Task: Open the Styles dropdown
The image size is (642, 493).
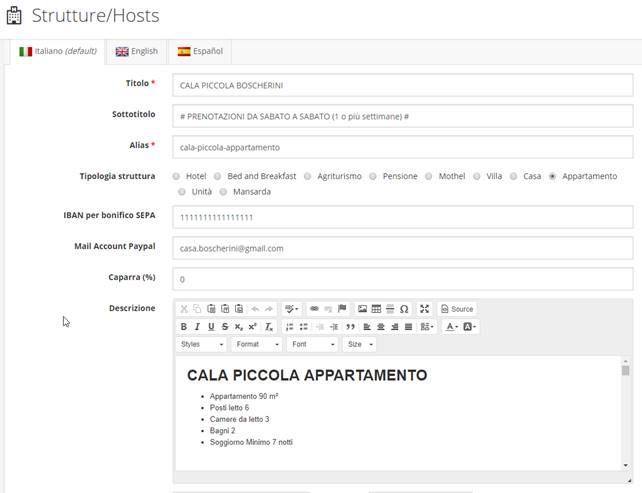Action: (x=201, y=344)
